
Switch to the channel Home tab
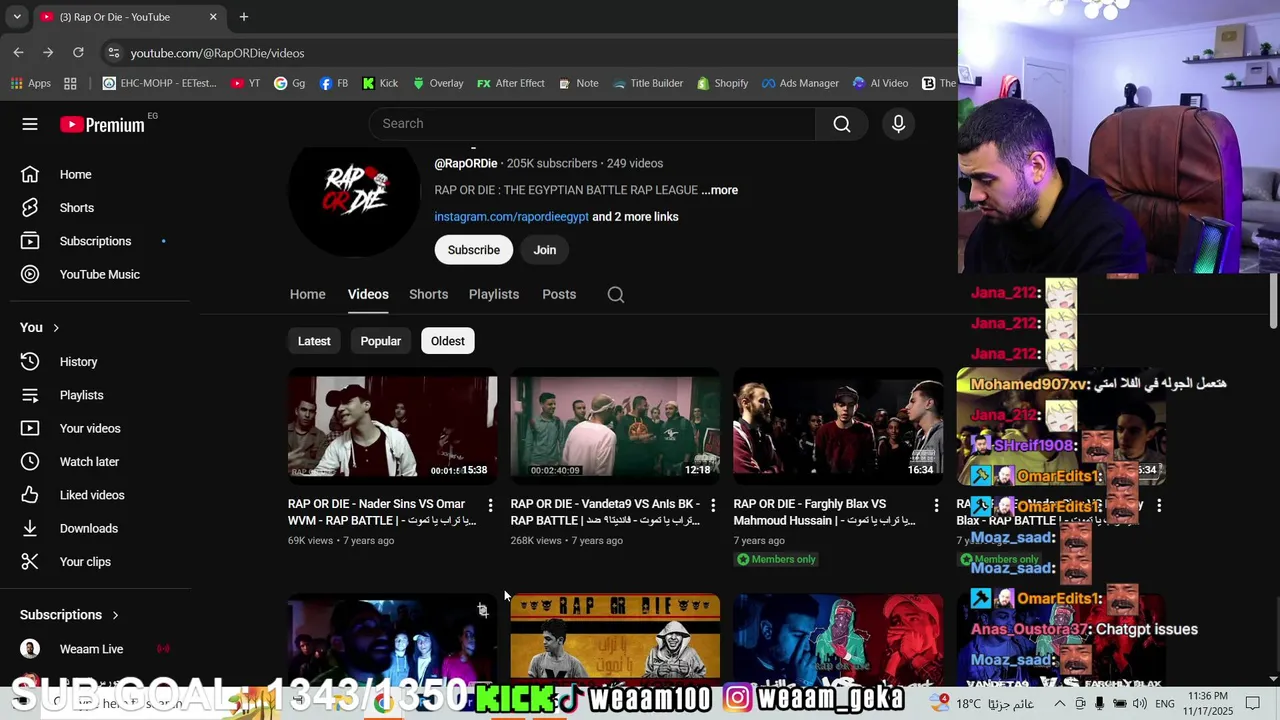pyautogui.click(x=308, y=294)
